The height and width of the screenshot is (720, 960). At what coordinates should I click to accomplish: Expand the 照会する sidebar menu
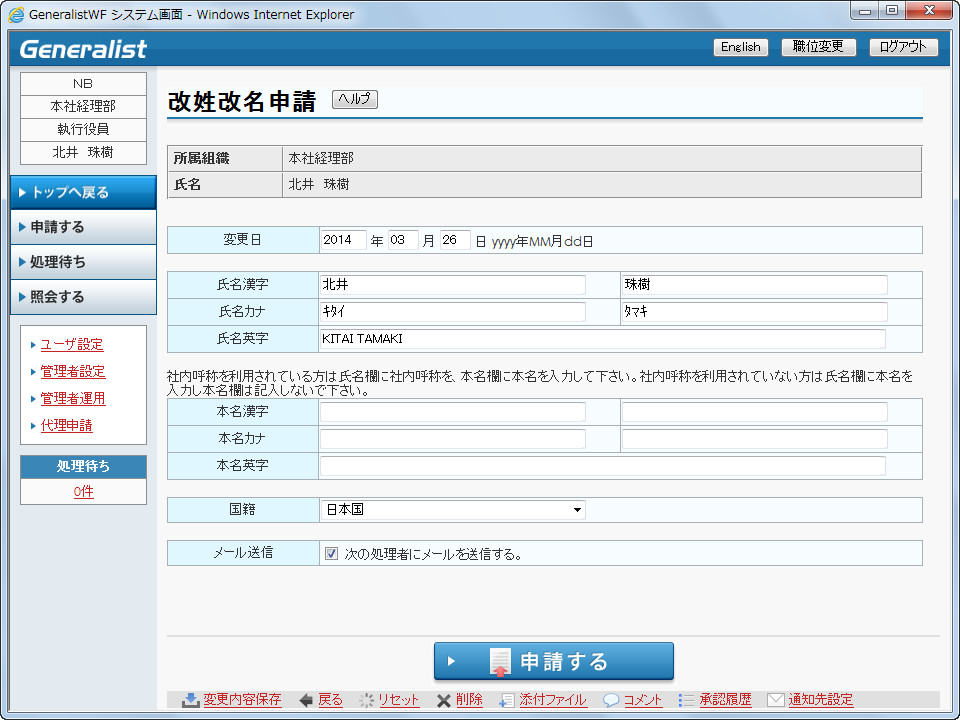click(x=83, y=297)
